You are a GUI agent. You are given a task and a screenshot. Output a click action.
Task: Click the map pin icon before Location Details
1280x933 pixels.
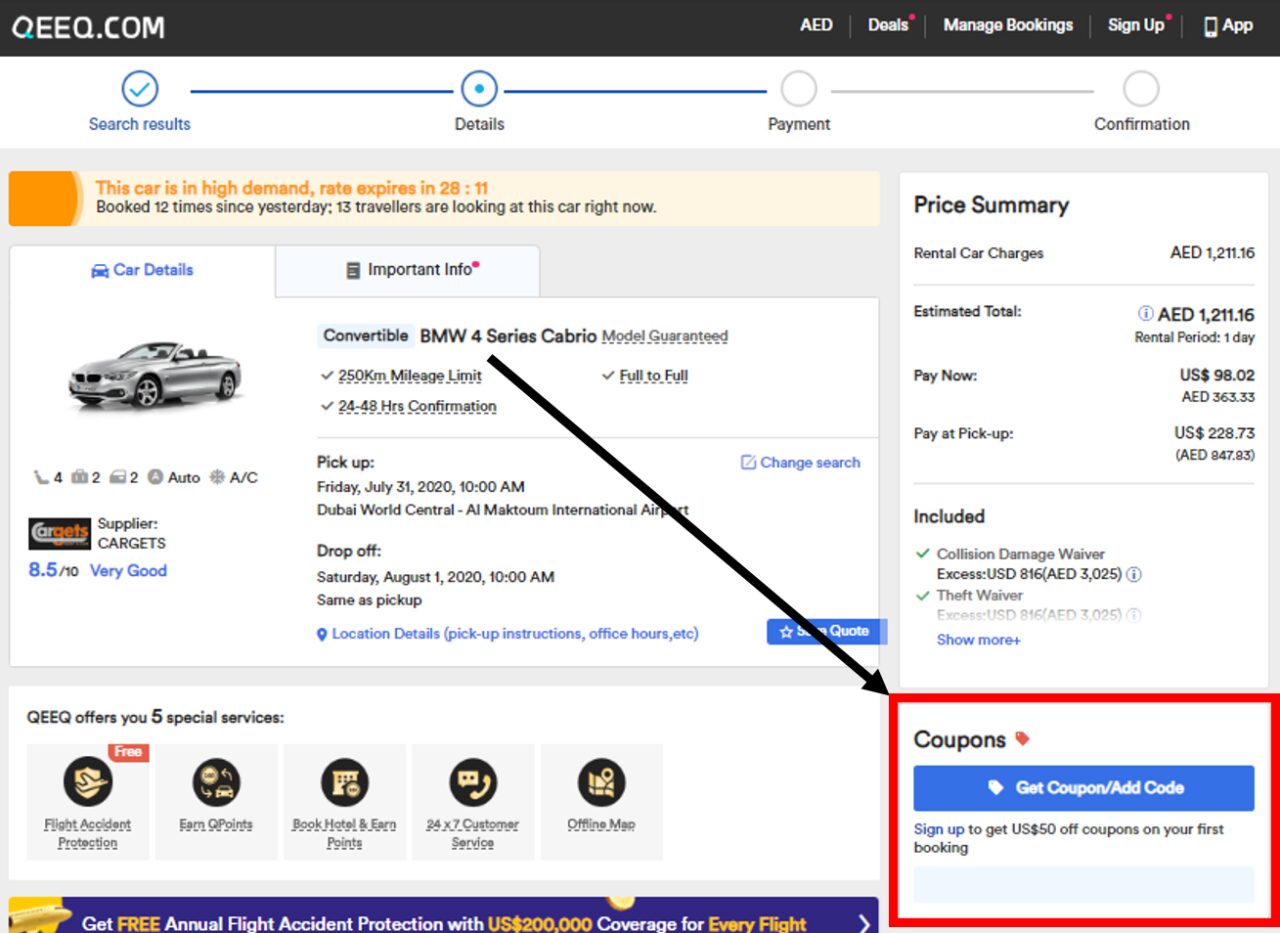click(x=322, y=635)
